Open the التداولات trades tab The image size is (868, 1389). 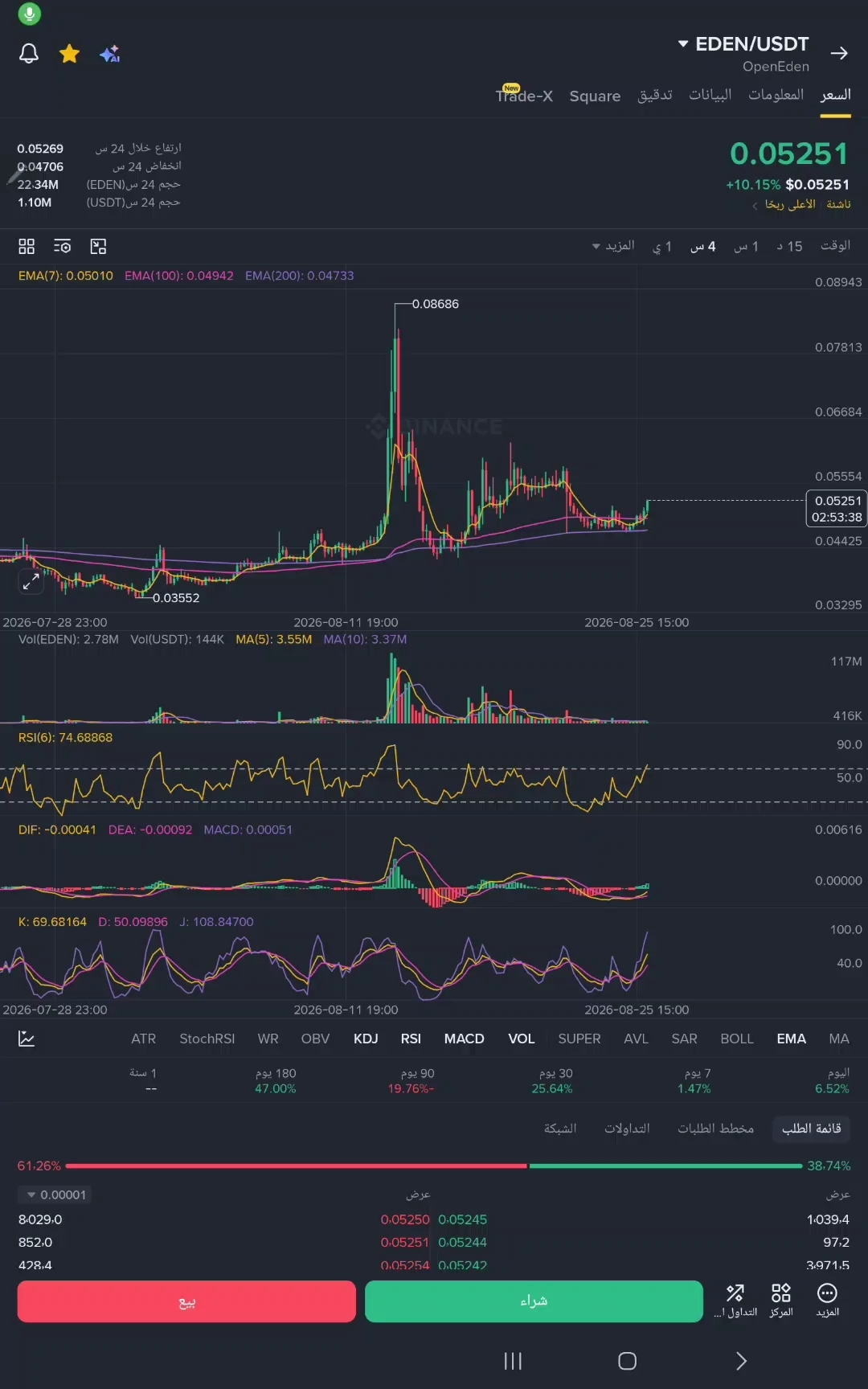pyautogui.click(x=627, y=1129)
